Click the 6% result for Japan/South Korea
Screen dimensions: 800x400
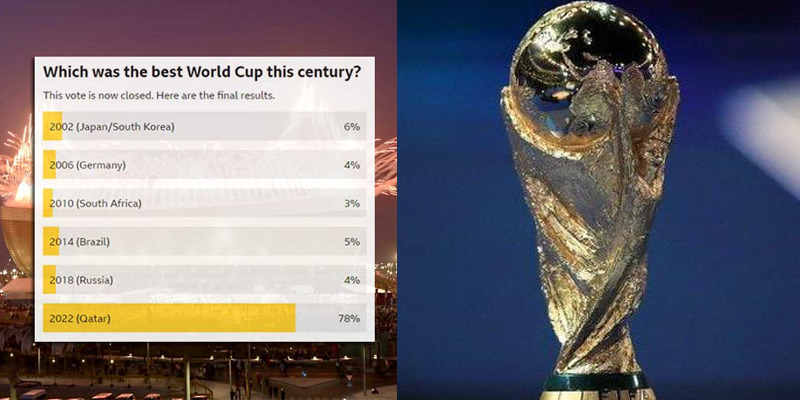click(x=352, y=127)
